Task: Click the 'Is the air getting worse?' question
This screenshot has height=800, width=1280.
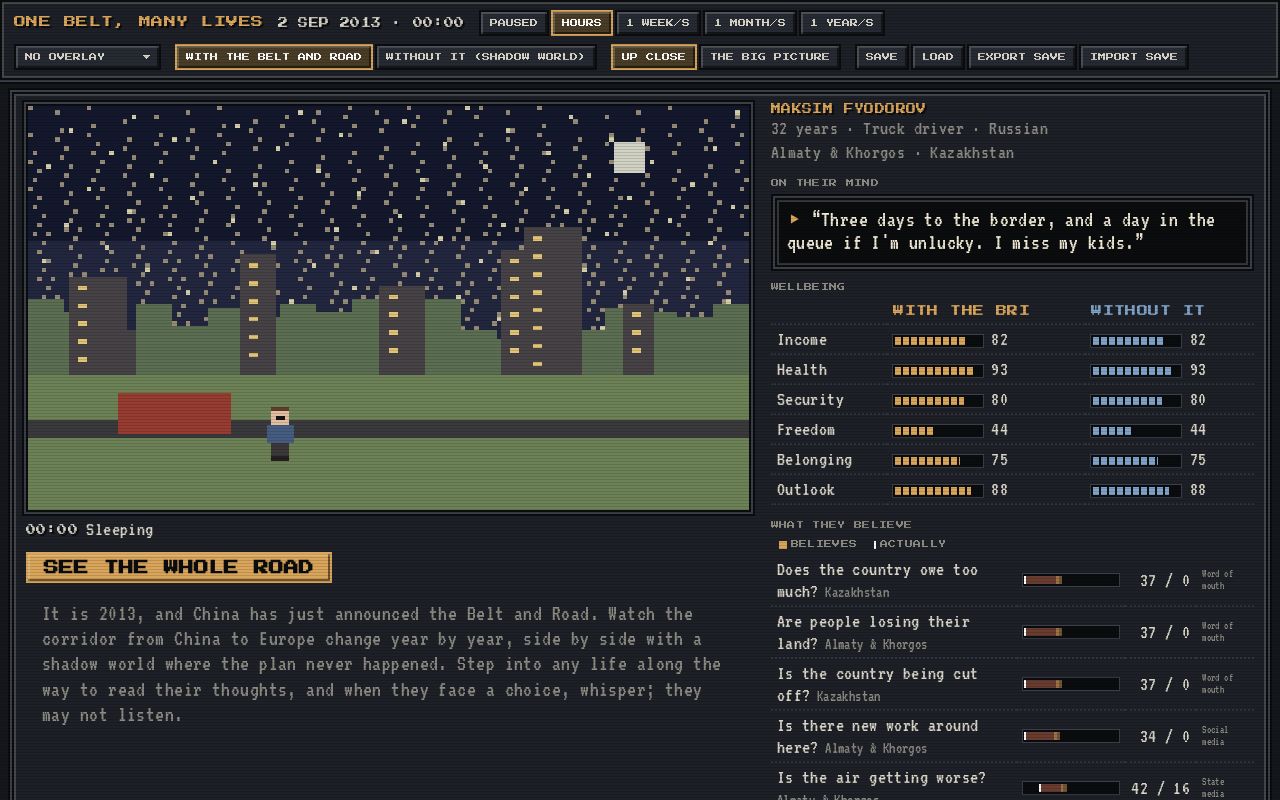Action: tap(881, 778)
